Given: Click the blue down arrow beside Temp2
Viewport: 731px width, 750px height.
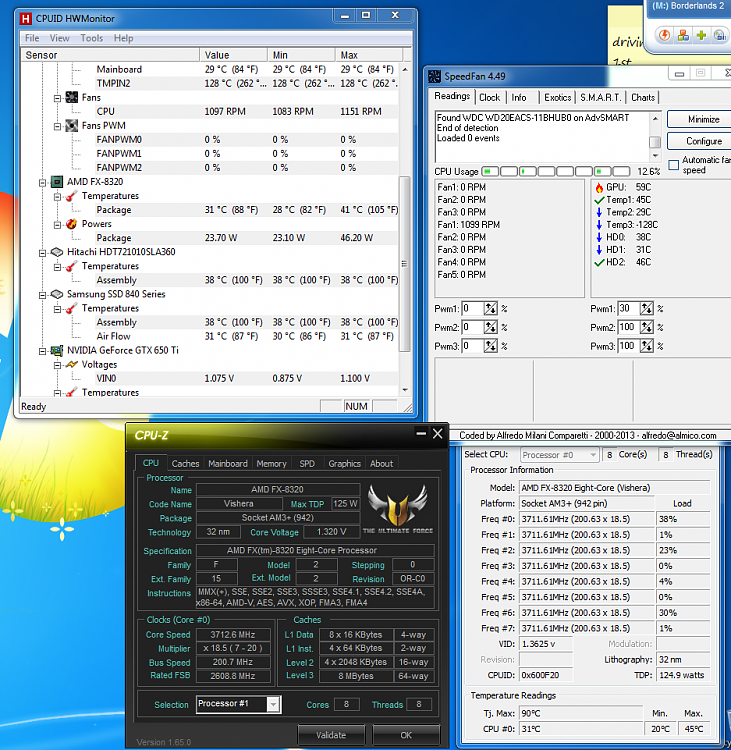Looking at the screenshot, I should (x=599, y=212).
